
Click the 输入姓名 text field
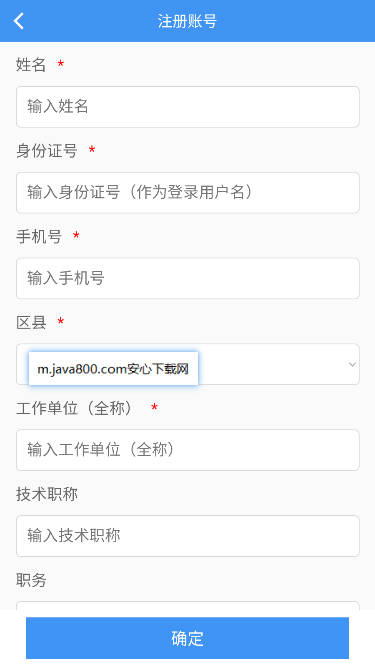coord(188,107)
